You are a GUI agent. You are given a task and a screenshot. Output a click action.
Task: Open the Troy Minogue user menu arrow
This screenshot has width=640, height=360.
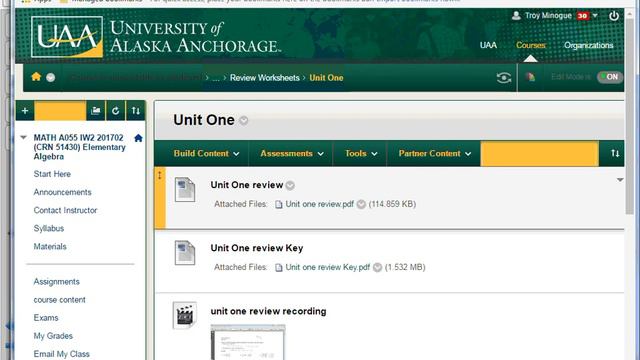coord(595,16)
